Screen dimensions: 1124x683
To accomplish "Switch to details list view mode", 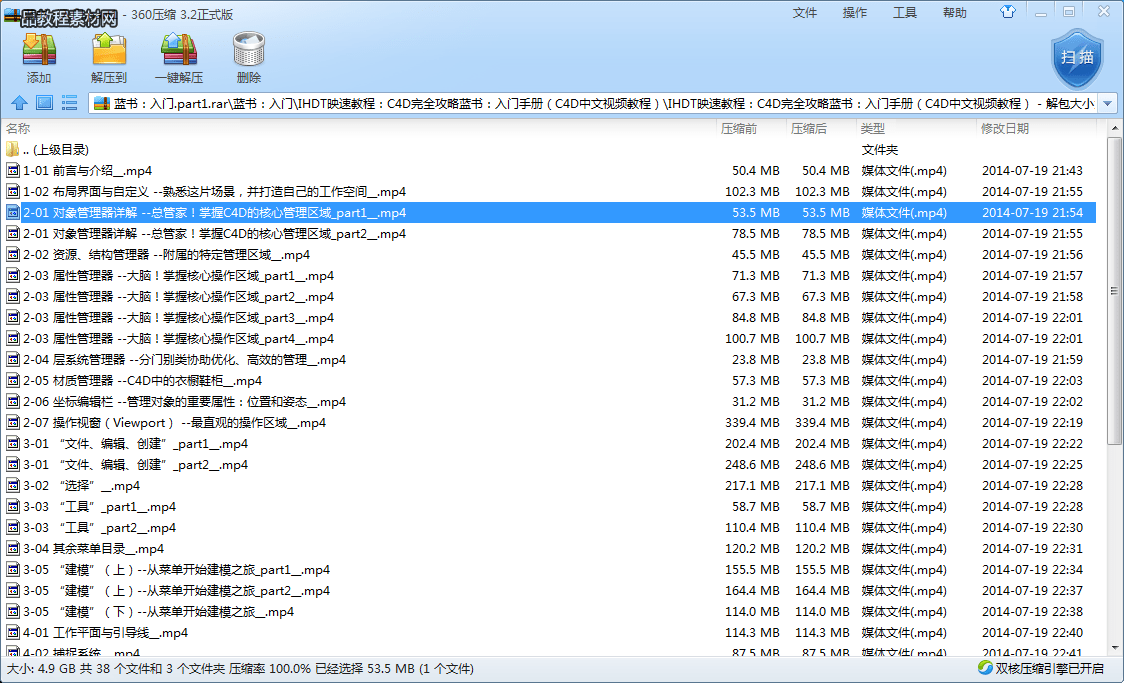I will pos(69,102).
